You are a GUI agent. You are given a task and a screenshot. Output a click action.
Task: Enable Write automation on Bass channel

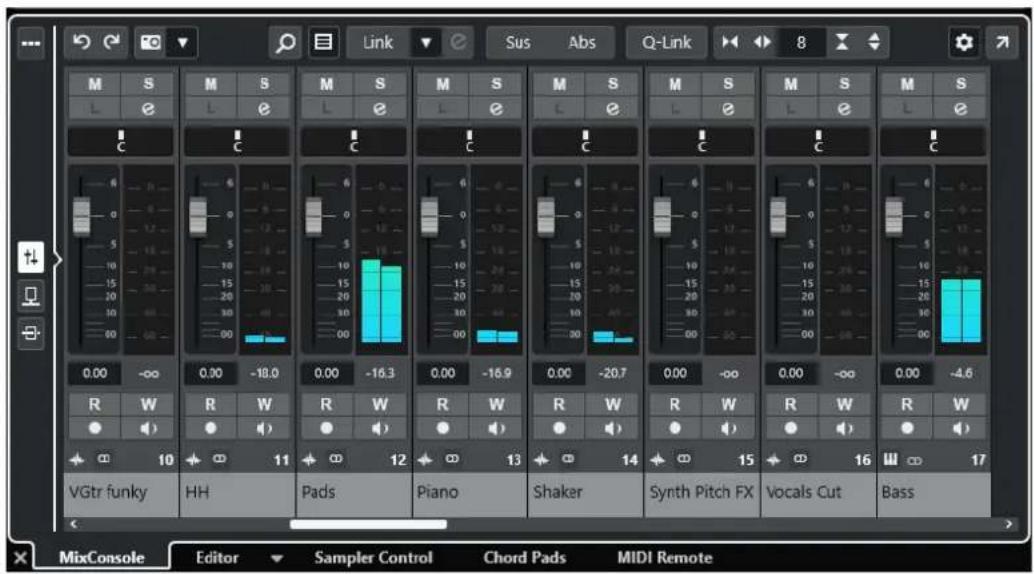tap(961, 404)
